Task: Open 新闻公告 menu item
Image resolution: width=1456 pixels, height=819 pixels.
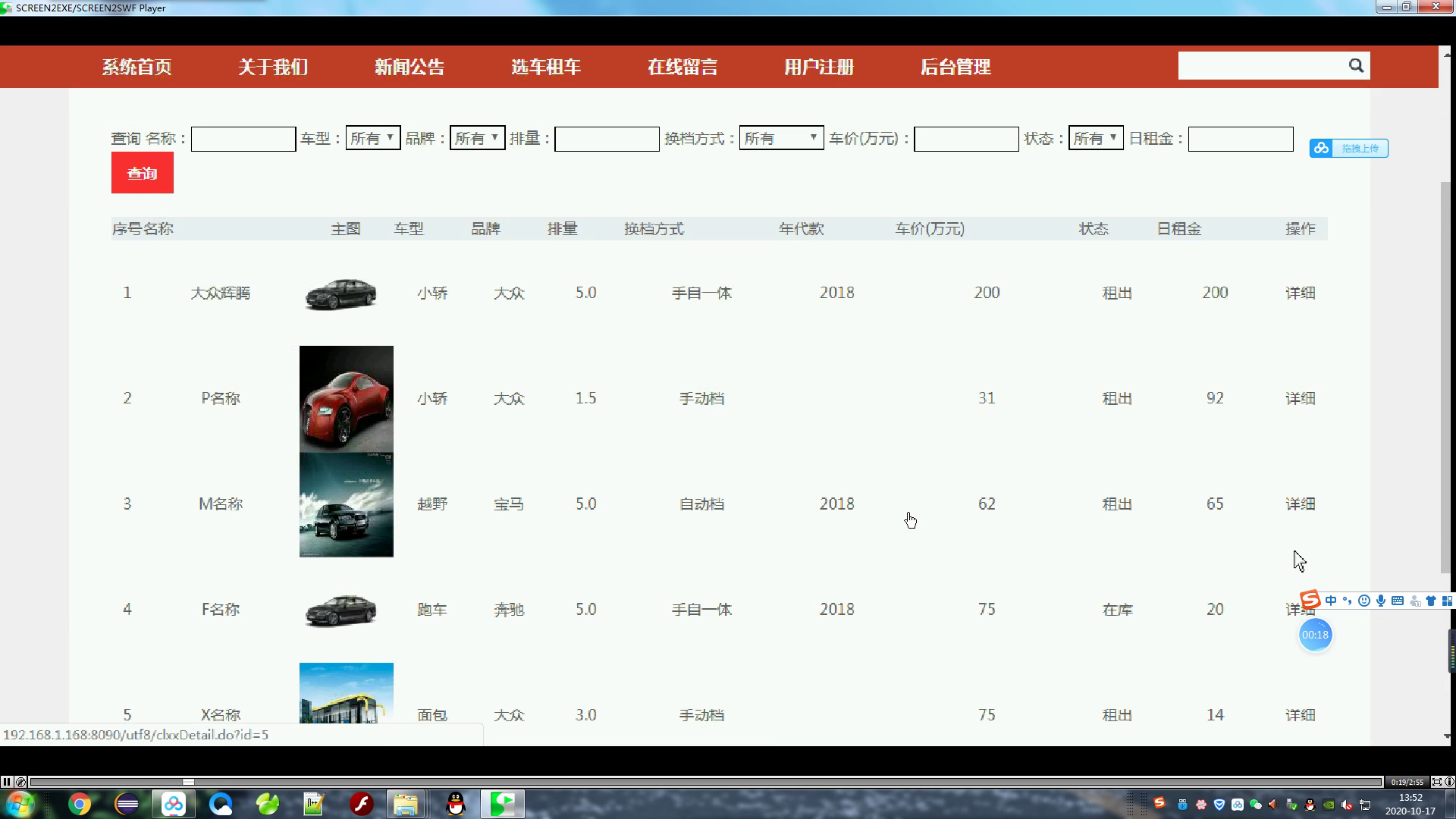Action: (x=409, y=67)
